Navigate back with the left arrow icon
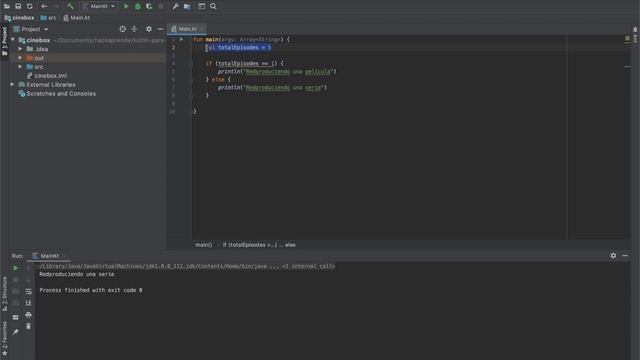This screenshot has height=360, width=640. tap(44, 6)
